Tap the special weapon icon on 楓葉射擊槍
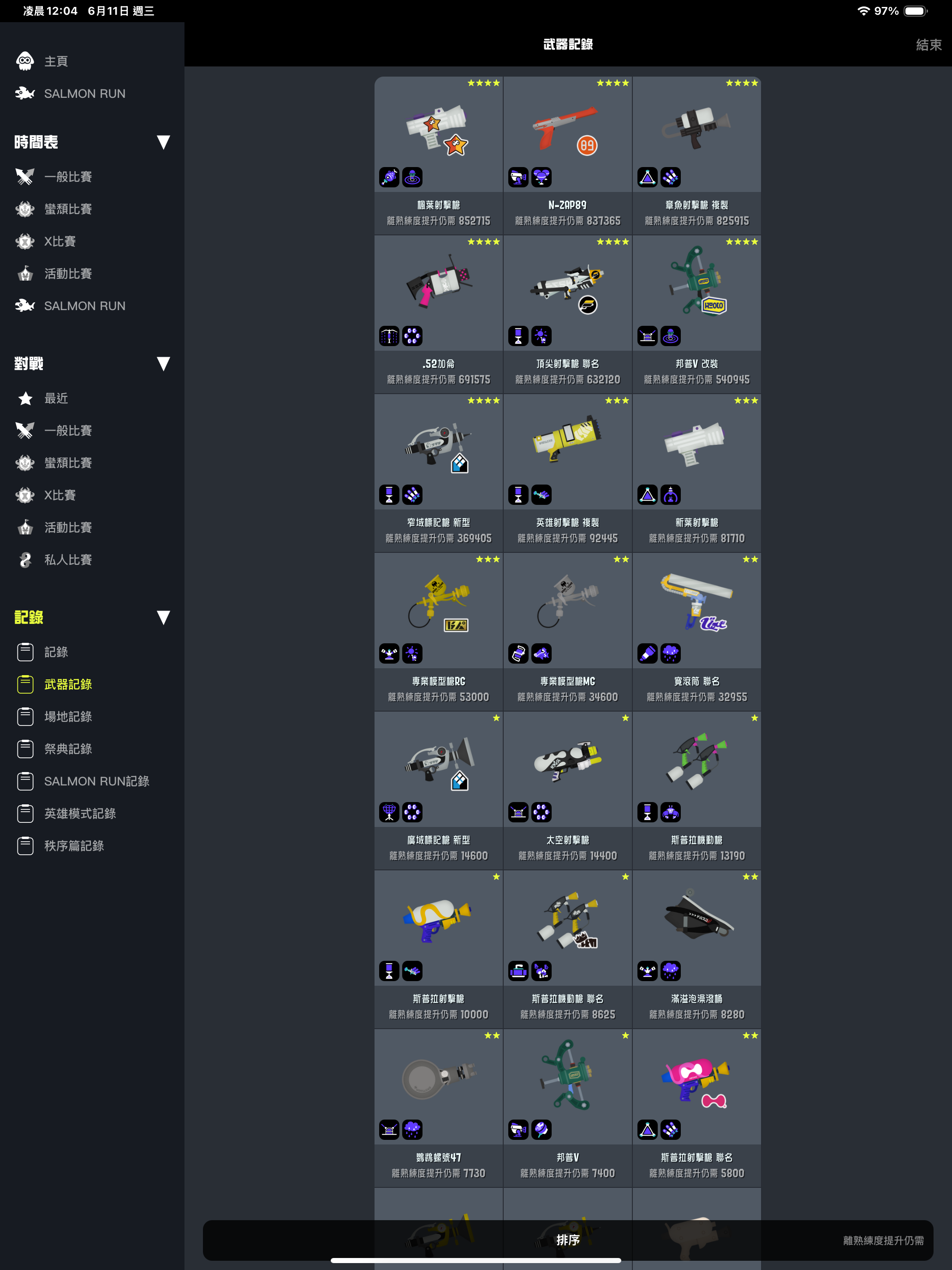Image resolution: width=952 pixels, height=1270 pixels. pos(412,177)
